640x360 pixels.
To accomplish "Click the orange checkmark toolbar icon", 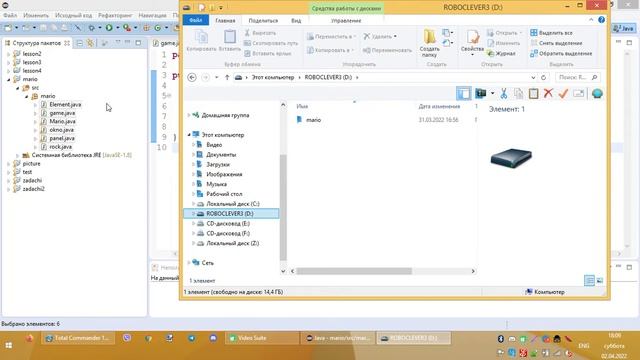I will (563, 93).
